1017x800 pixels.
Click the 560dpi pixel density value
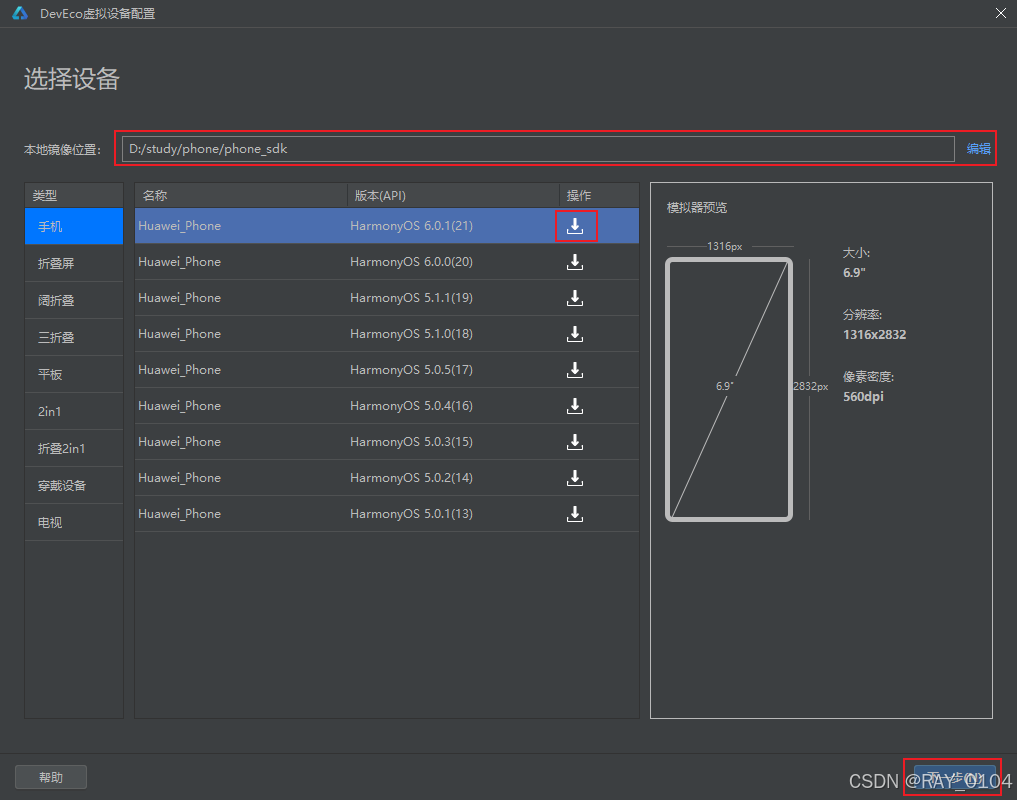point(863,396)
